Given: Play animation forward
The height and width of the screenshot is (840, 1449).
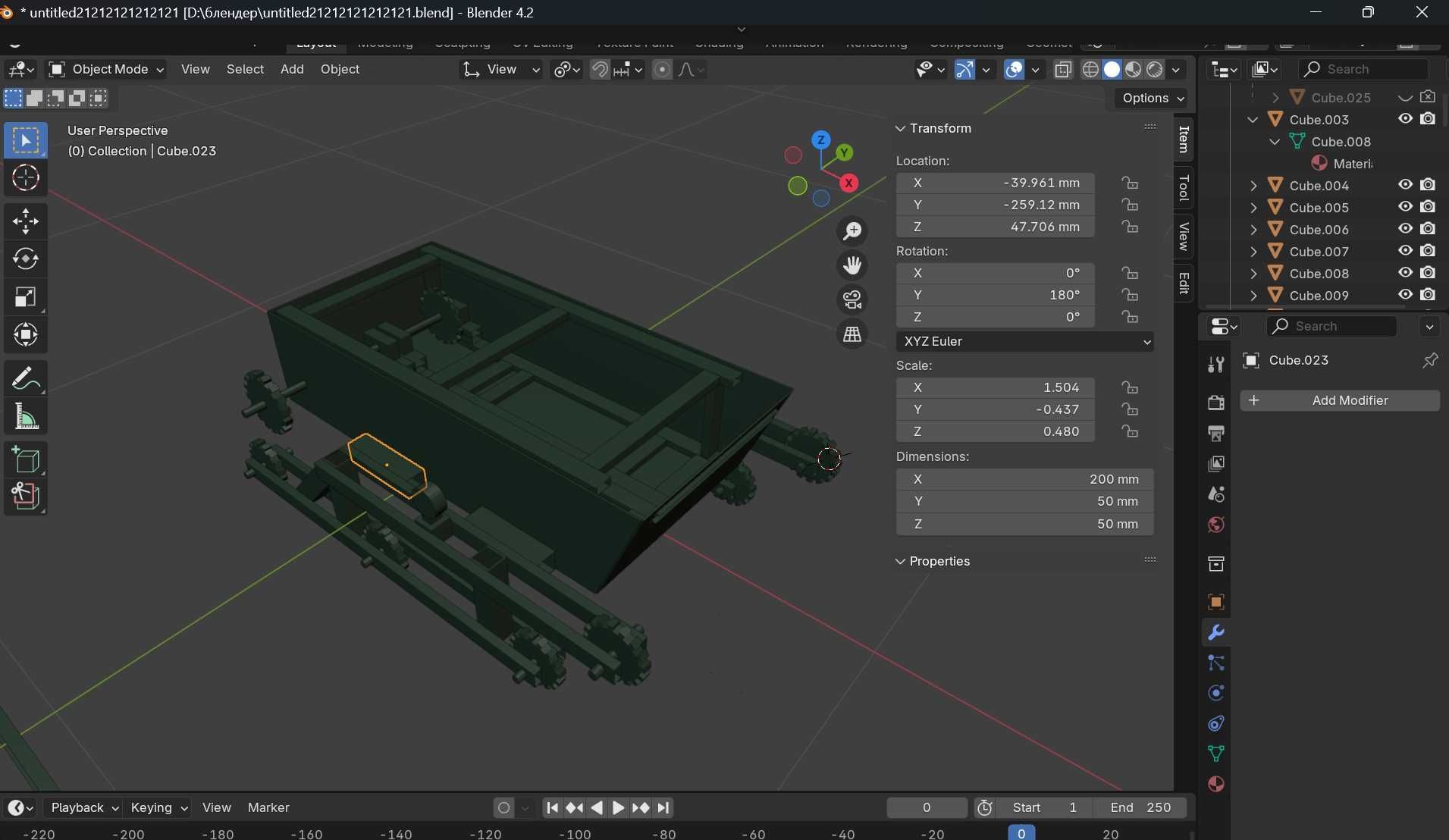Looking at the screenshot, I should click(619, 808).
